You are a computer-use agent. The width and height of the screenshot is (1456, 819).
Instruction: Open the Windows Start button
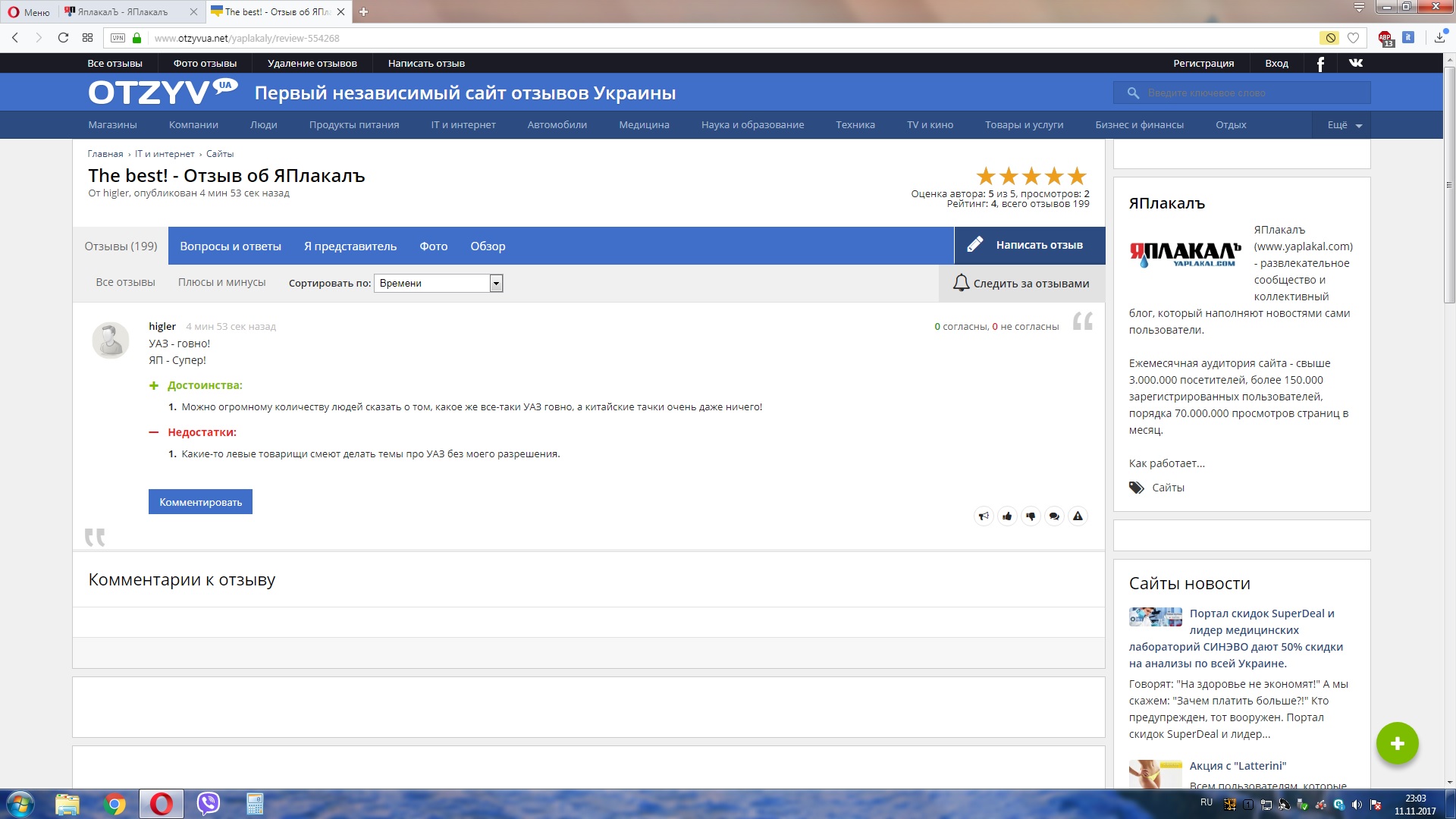[x=20, y=804]
